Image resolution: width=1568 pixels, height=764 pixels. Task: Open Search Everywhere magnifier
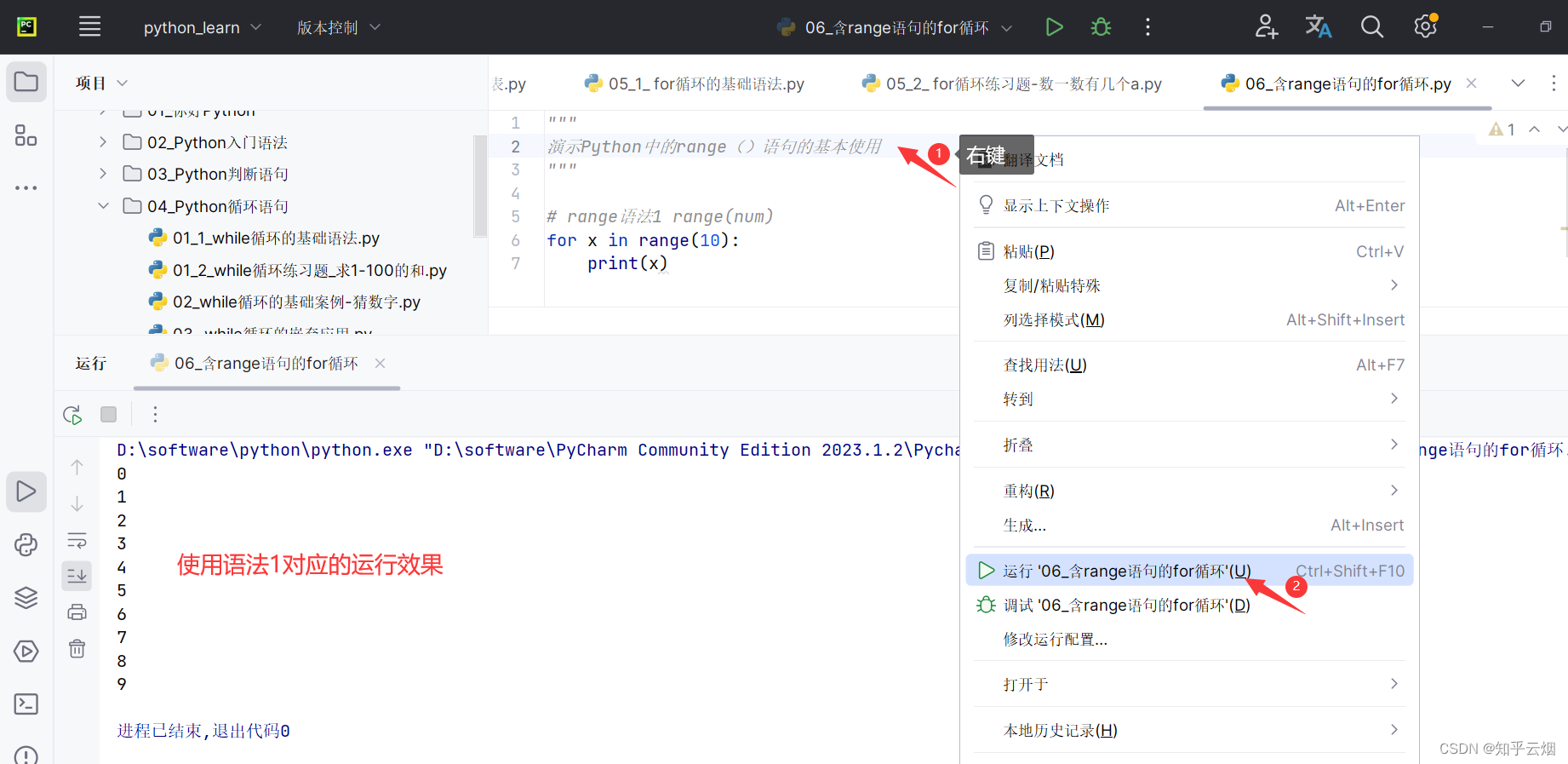1371,27
